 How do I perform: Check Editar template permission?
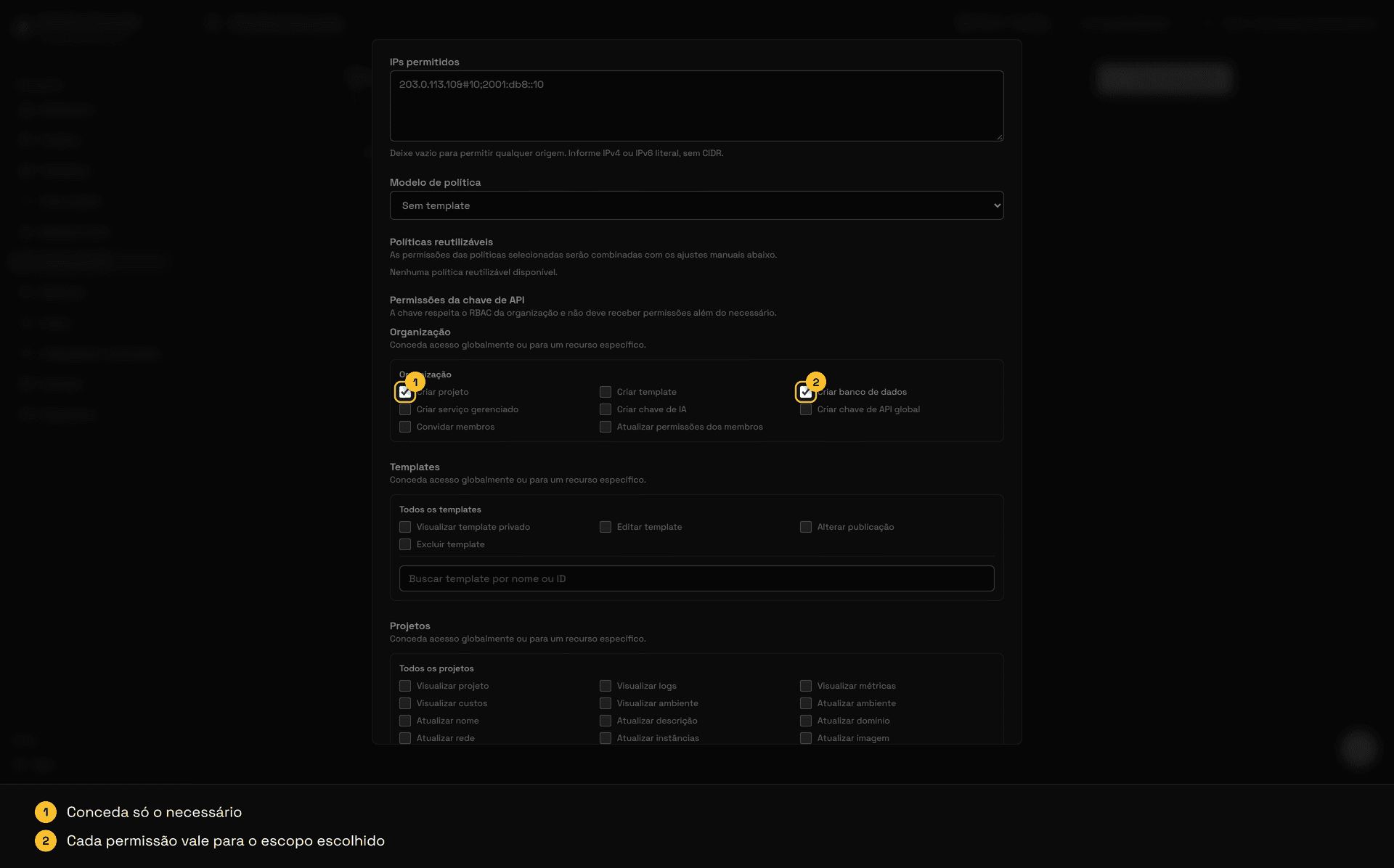click(x=606, y=527)
